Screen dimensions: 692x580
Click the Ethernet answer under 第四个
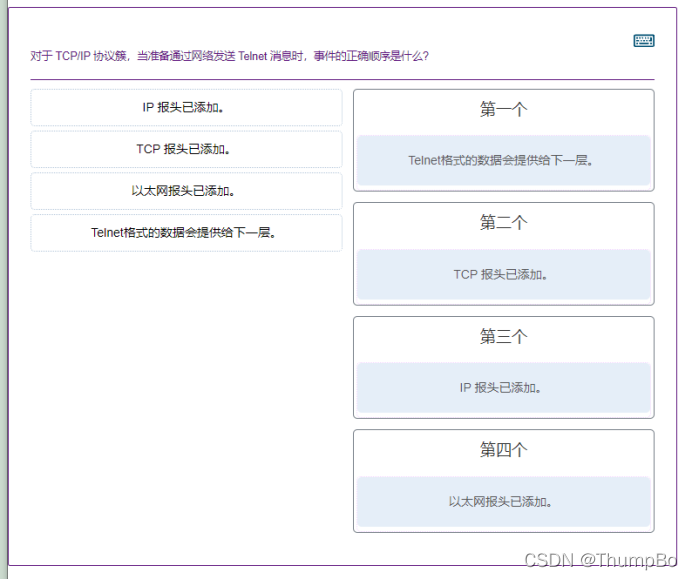(504, 501)
